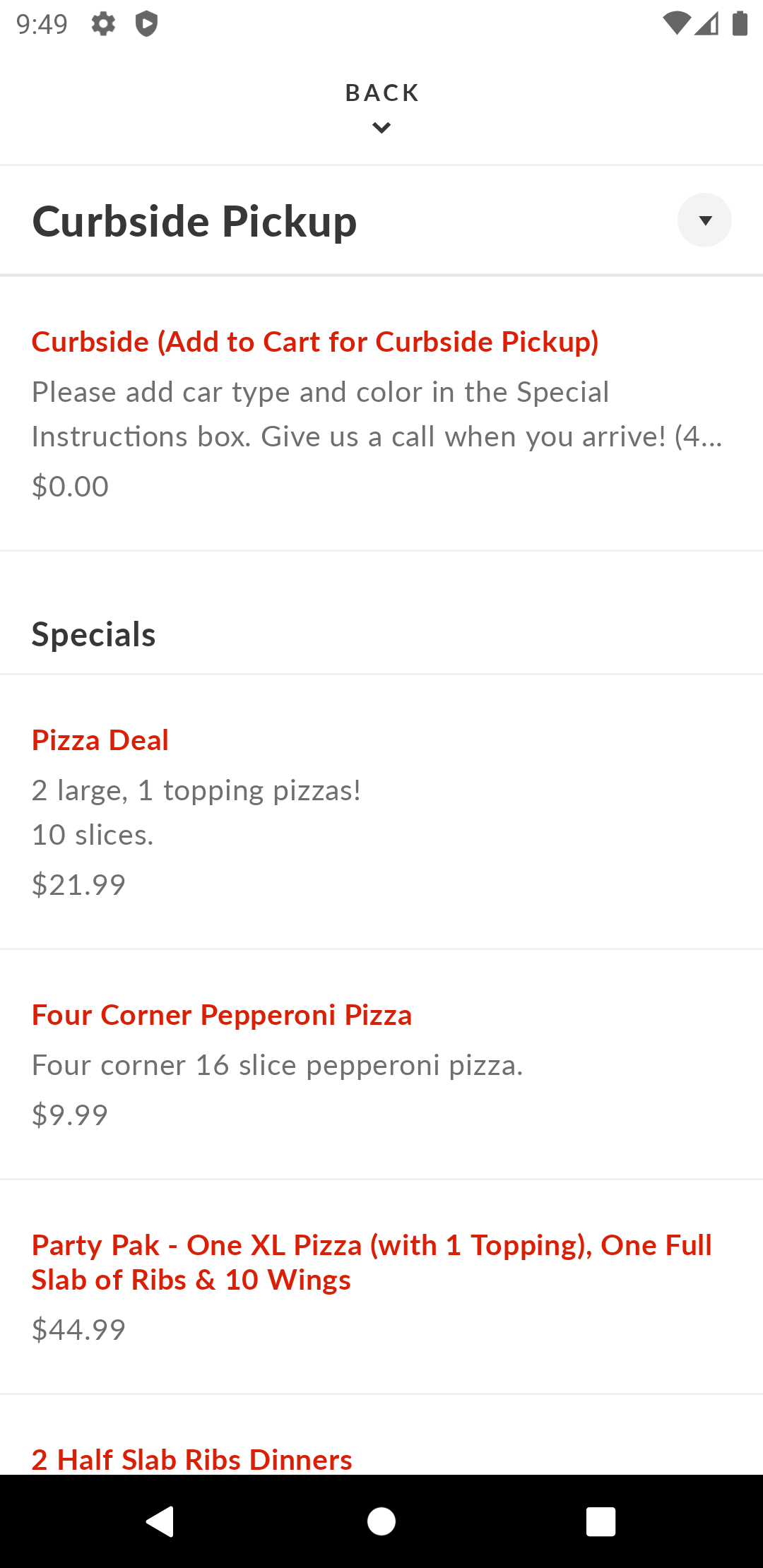Tap the shield icon in status bar

pos(146,24)
